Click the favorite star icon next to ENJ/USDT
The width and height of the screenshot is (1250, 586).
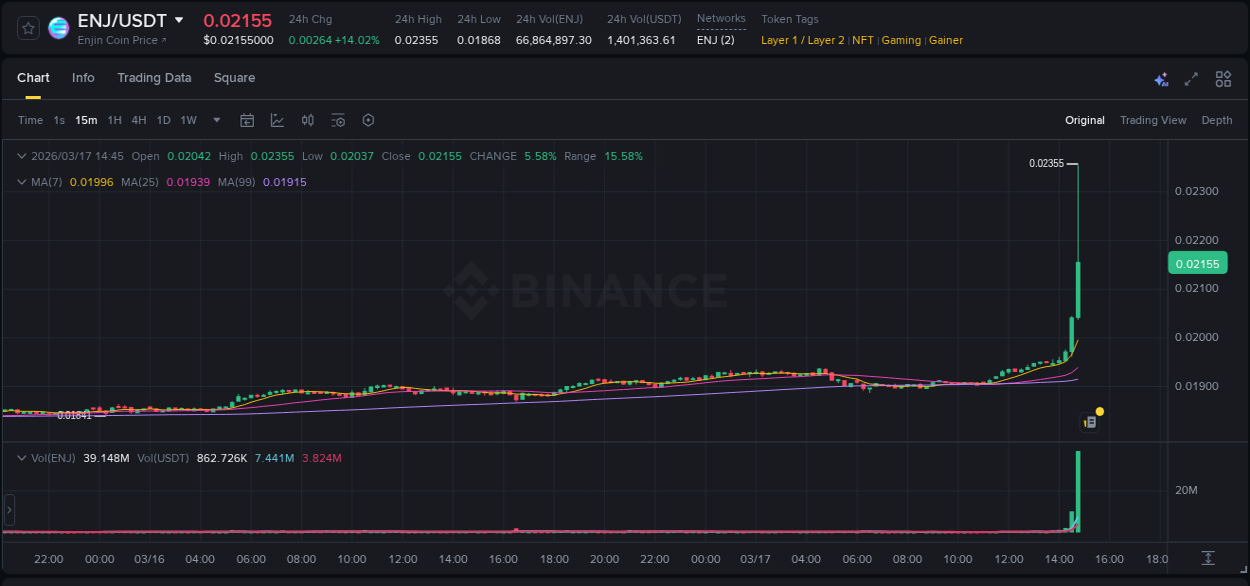click(27, 28)
